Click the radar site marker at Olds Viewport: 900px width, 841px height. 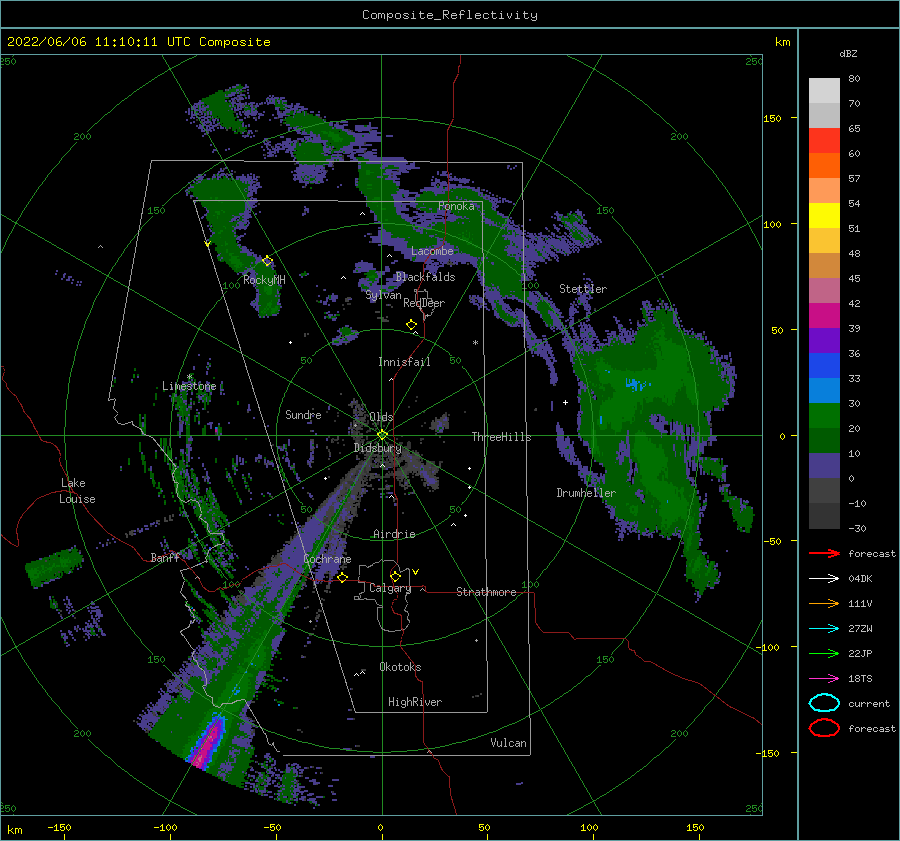(x=382, y=435)
